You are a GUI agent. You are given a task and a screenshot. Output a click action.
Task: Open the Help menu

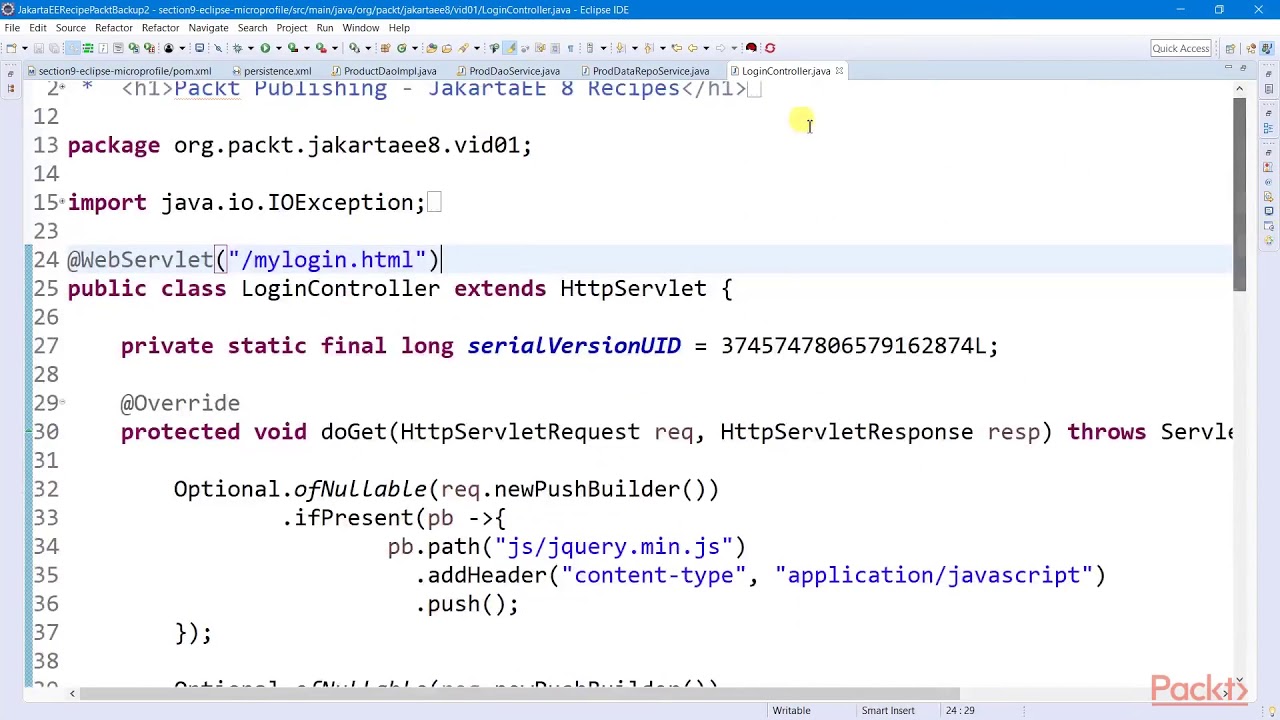399,28
